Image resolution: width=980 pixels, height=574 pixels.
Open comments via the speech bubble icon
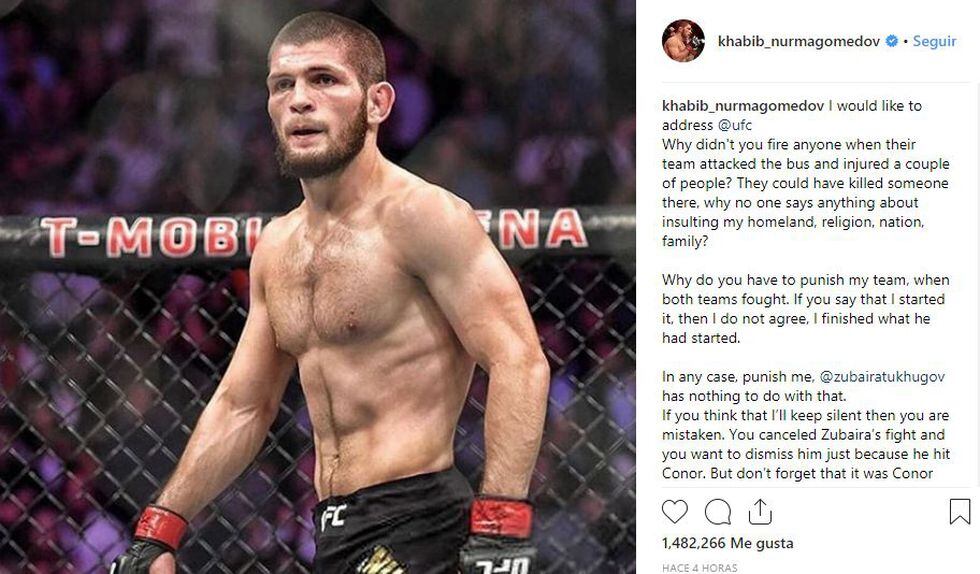(x=717, y=511)
